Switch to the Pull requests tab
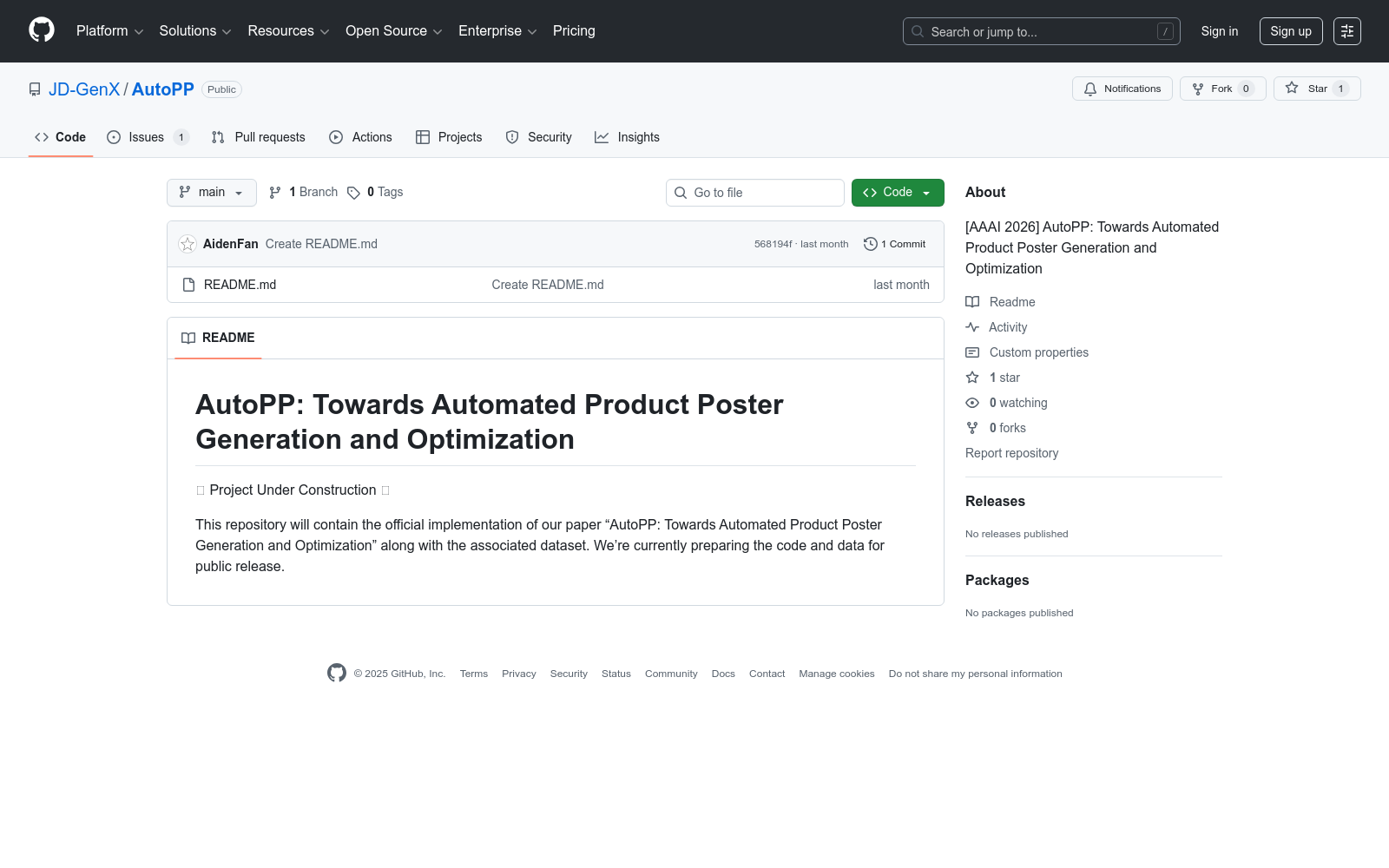1389x868 pixels. pos(258,137)
